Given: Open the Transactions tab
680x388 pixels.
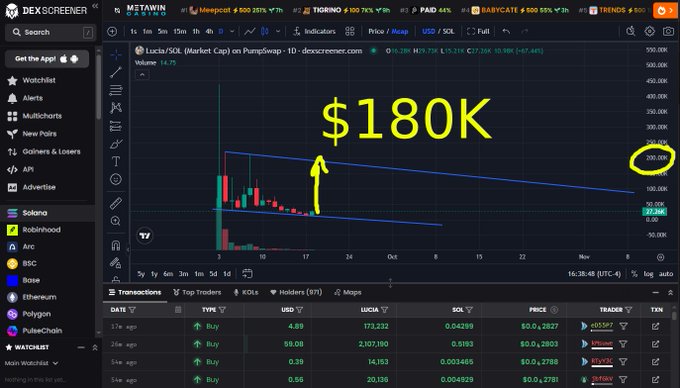Looking at the screenshot, I should pyautogui.click(x=135, y=292).
